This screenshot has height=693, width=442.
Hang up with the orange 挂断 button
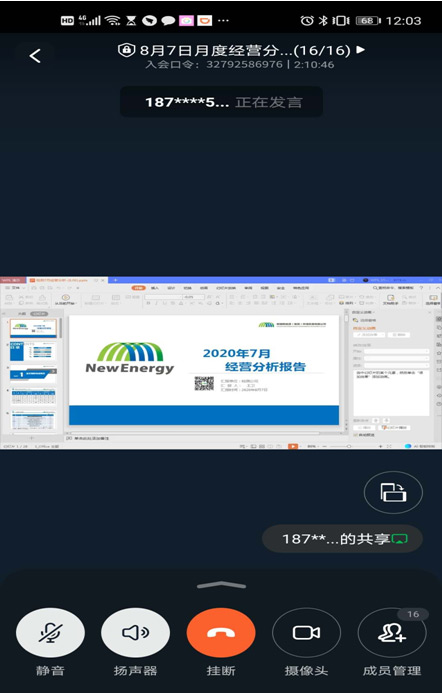point(221,633)
